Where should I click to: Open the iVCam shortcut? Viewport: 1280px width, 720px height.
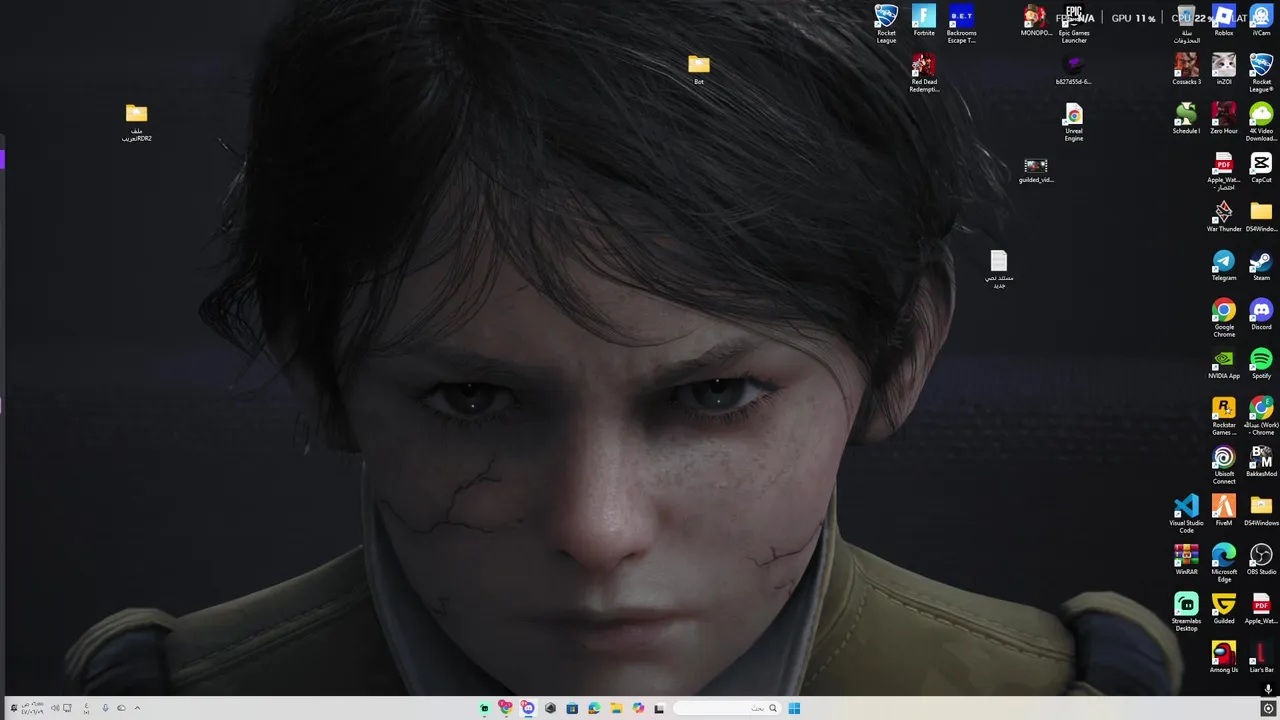(x=1261, y=21)
